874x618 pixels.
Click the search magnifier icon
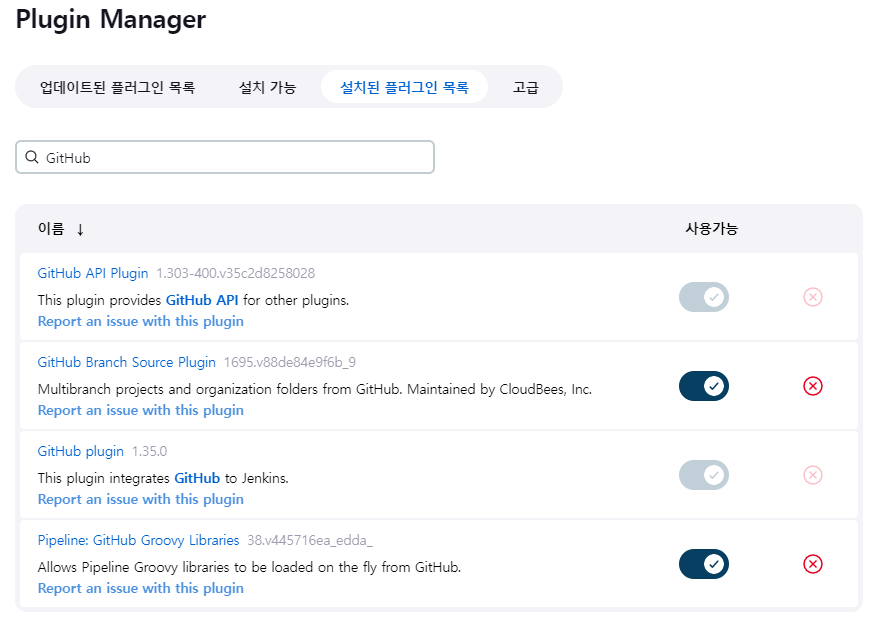(32, 157)
